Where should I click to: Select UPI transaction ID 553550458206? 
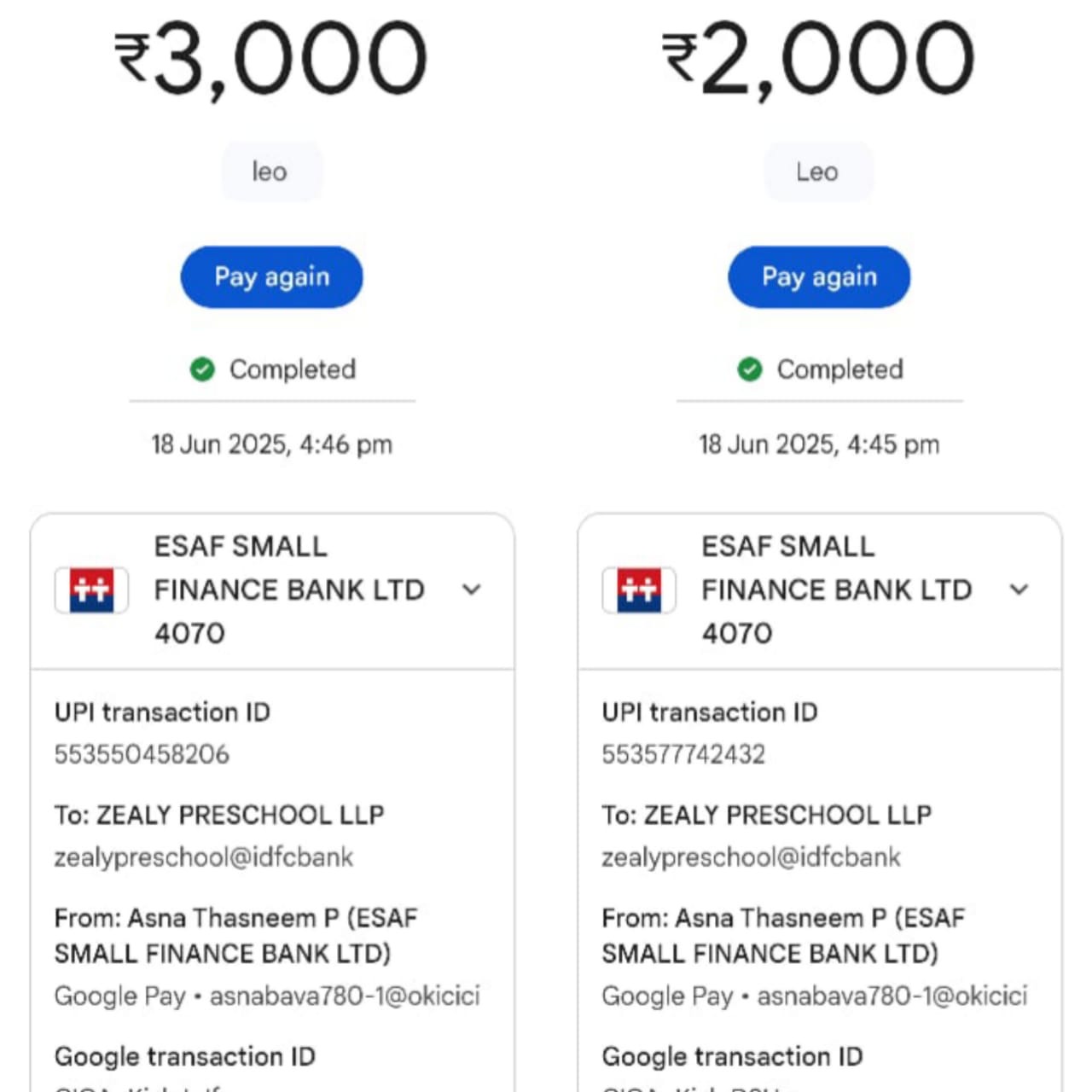[142, 754]
